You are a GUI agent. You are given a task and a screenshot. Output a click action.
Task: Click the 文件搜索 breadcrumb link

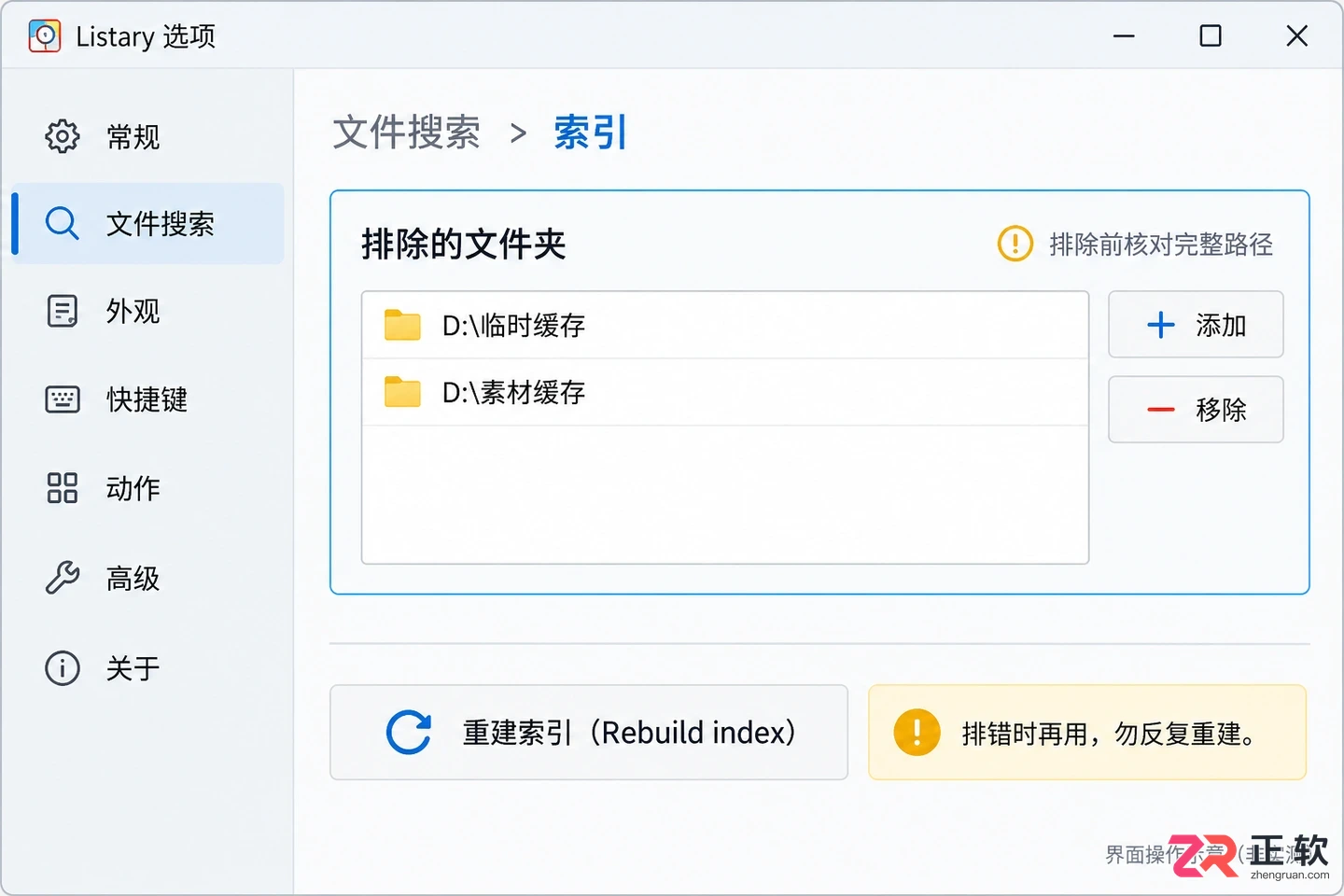tap(407, 133)
